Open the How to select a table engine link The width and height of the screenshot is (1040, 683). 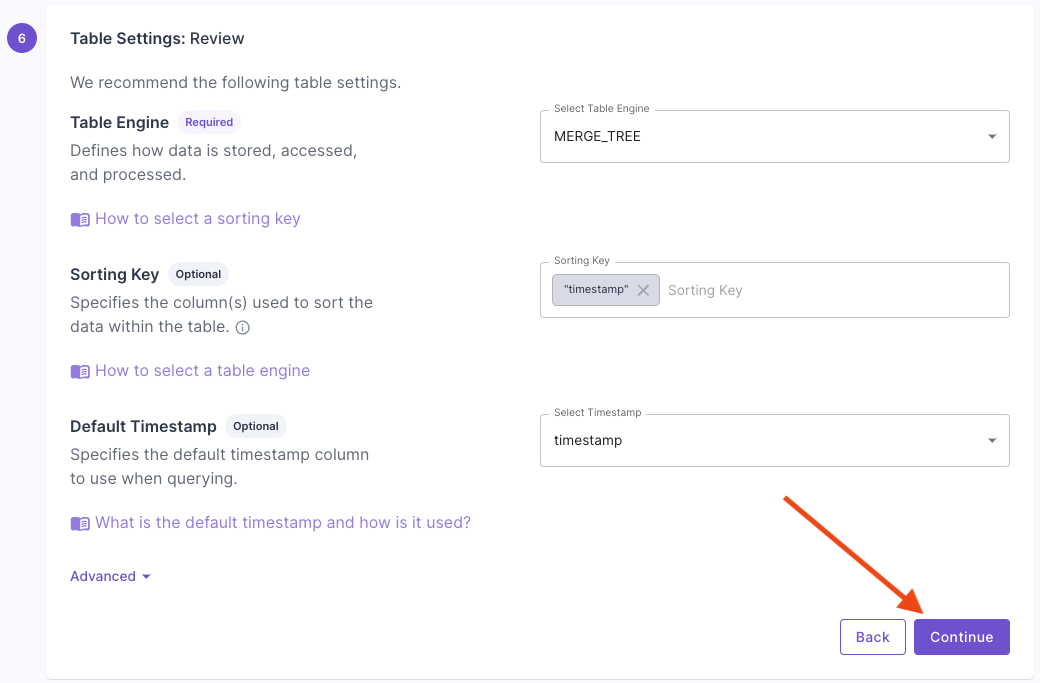point(202,370)
